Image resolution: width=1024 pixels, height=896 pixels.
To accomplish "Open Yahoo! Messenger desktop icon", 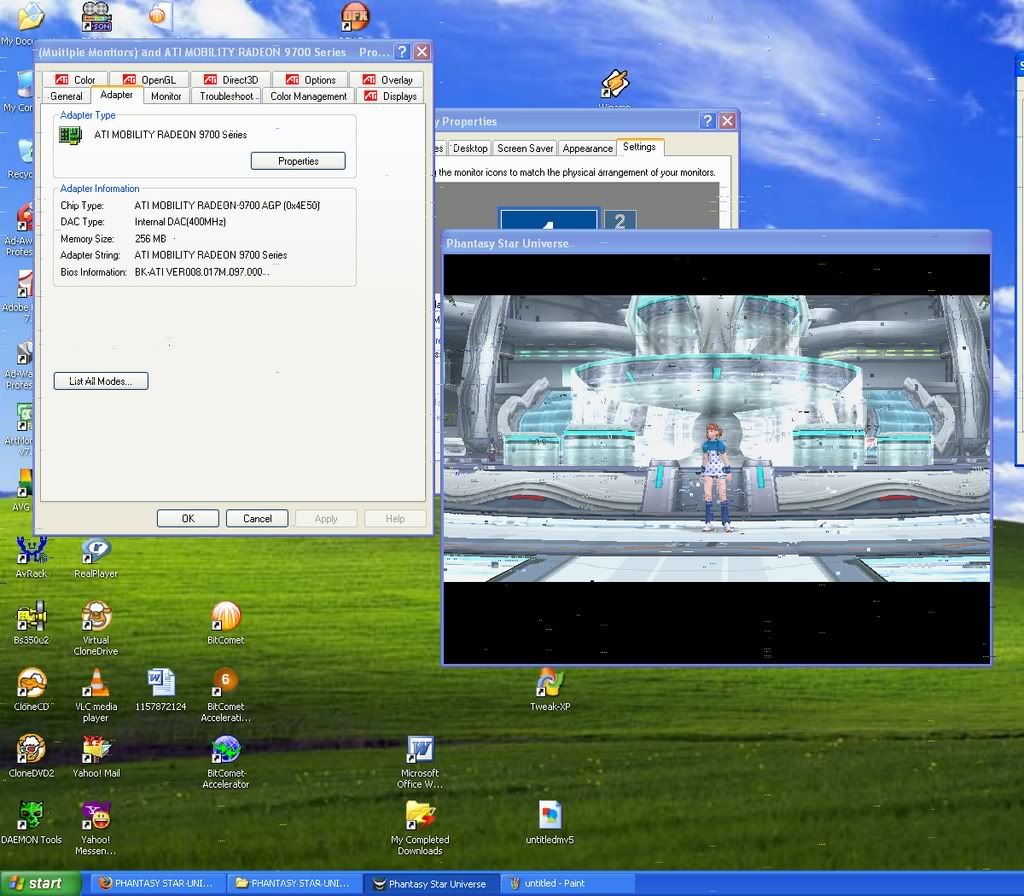I will pos(96,828).
